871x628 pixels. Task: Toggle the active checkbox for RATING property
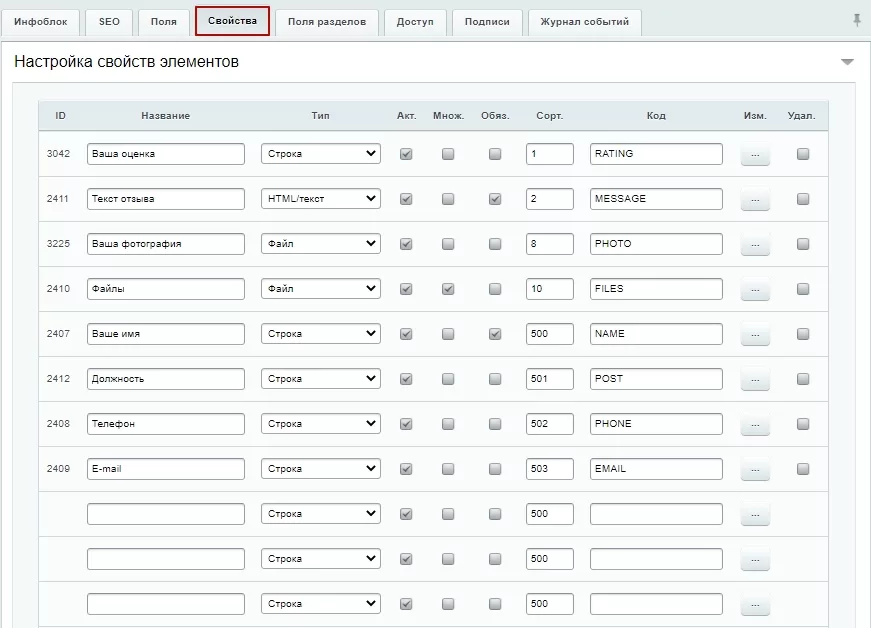pyautogui.click(x=406, y=154)
